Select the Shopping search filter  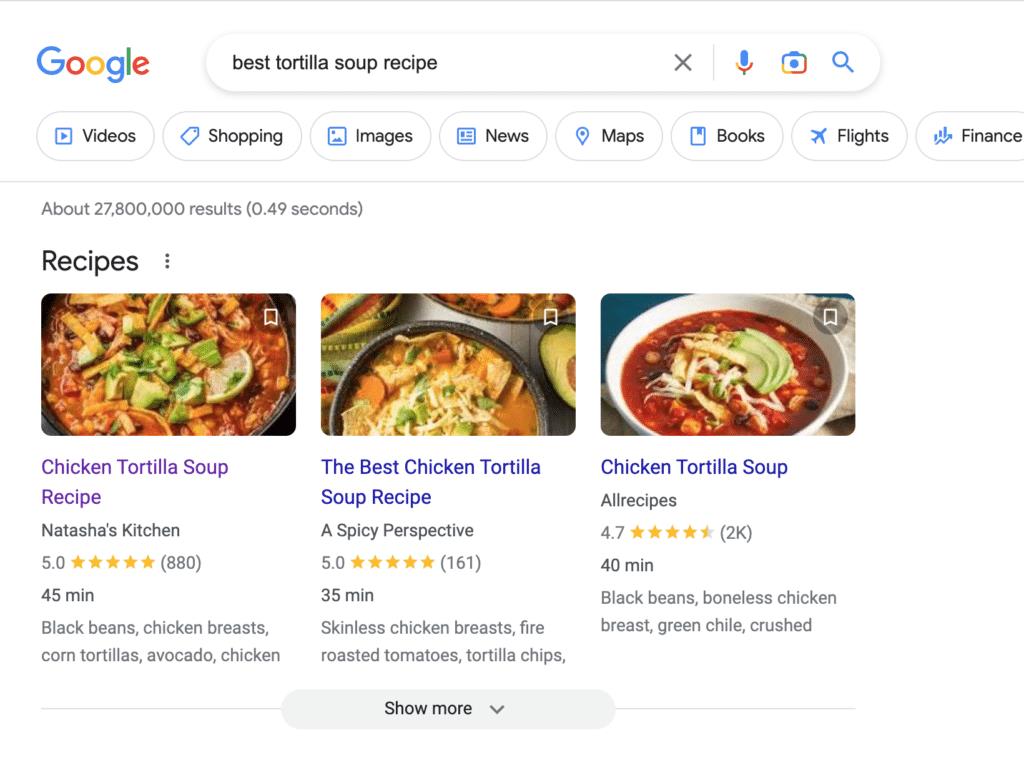[232, 136]
